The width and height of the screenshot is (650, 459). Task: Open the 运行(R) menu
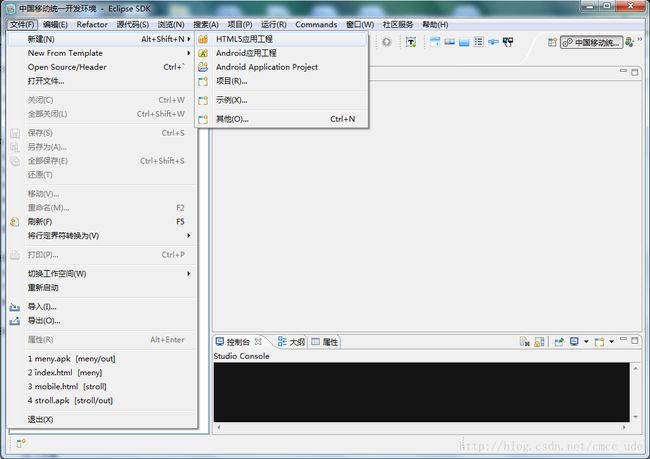274,24
